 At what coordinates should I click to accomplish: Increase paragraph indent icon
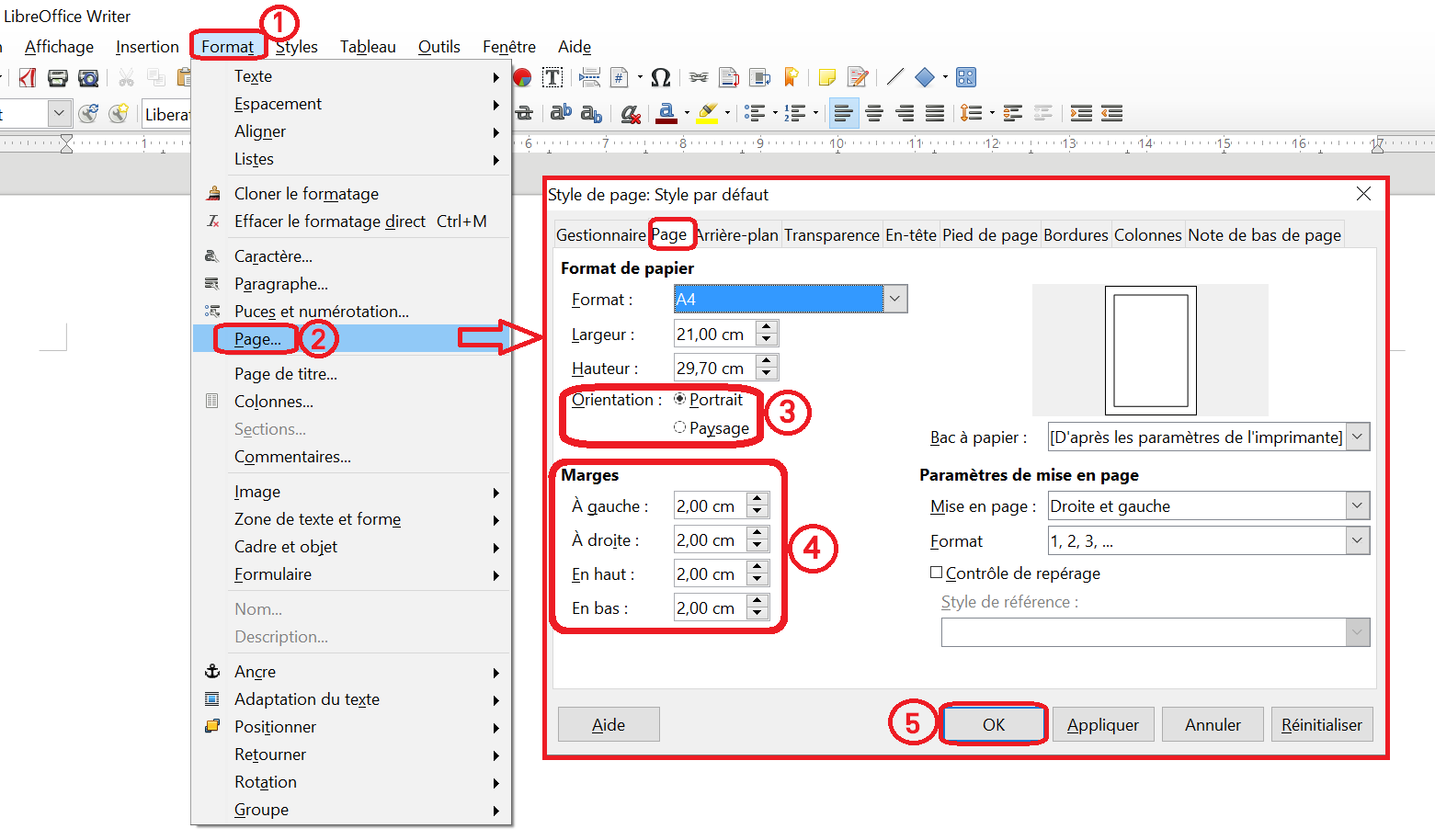click(1081, 113)
